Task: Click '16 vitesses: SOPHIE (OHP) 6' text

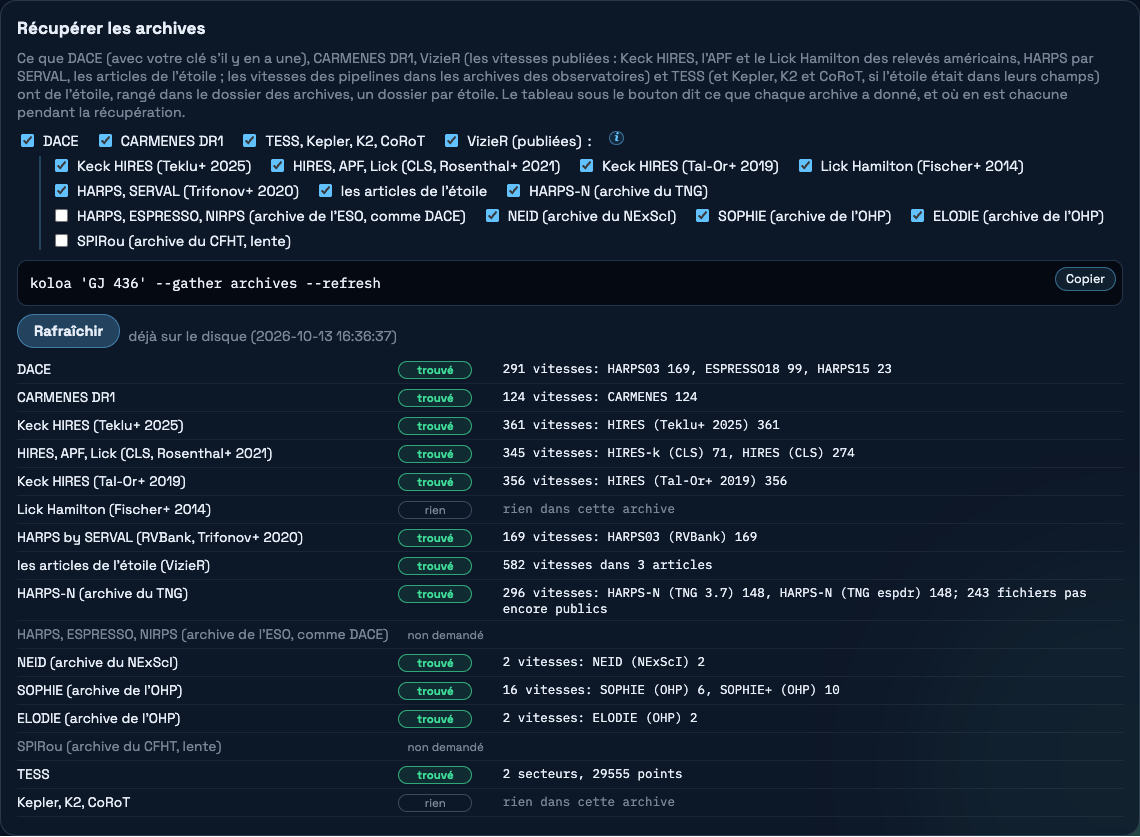Action: pos(671,690)
